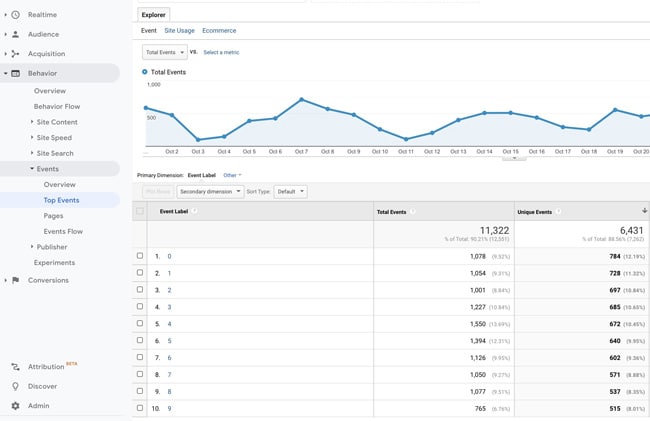Image resolution: width=650 pixels, height=421 pixels.
Task: Toggle the select-all rows checkbox
Action: point(140,211)
